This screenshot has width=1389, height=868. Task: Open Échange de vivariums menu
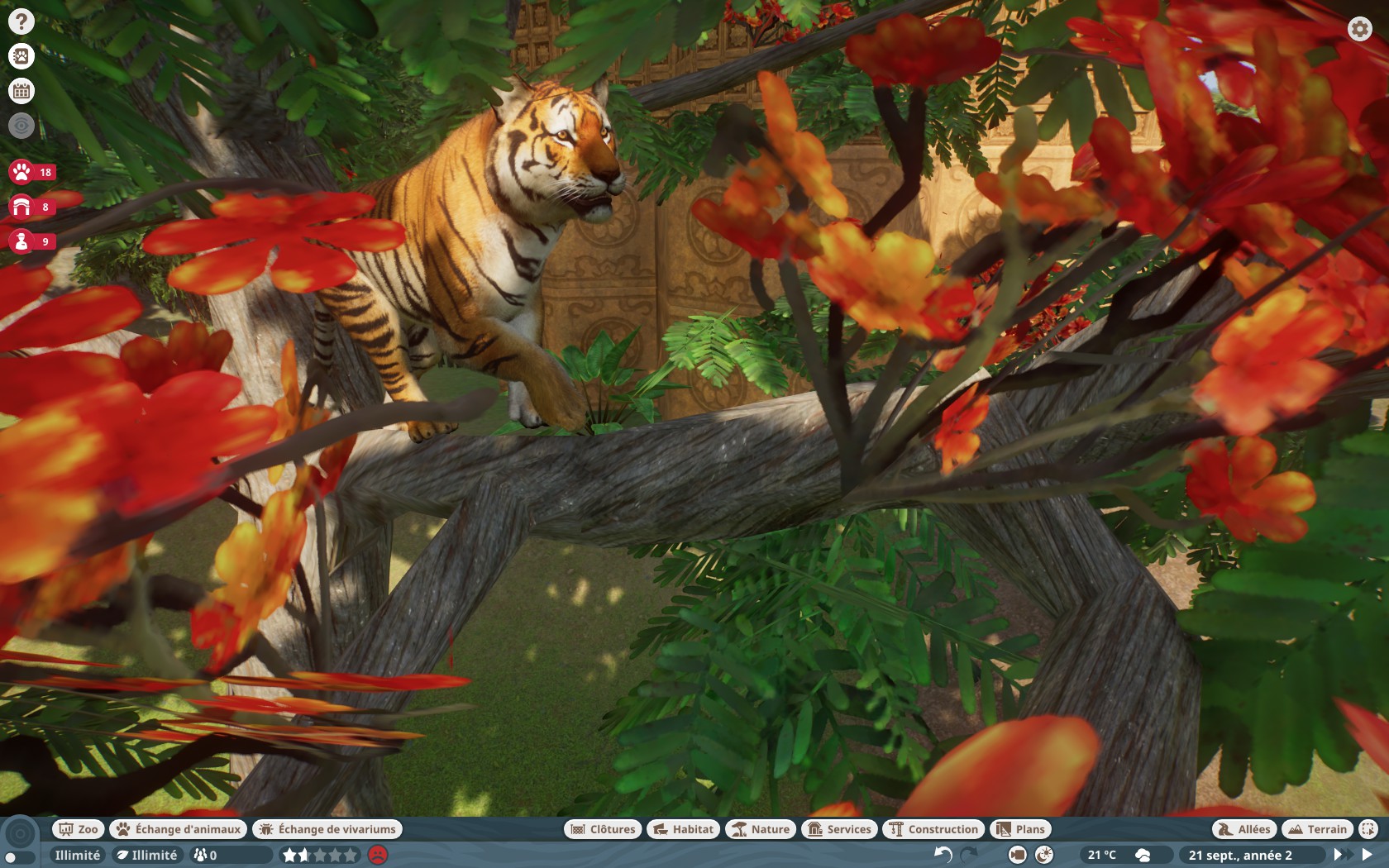327,829
